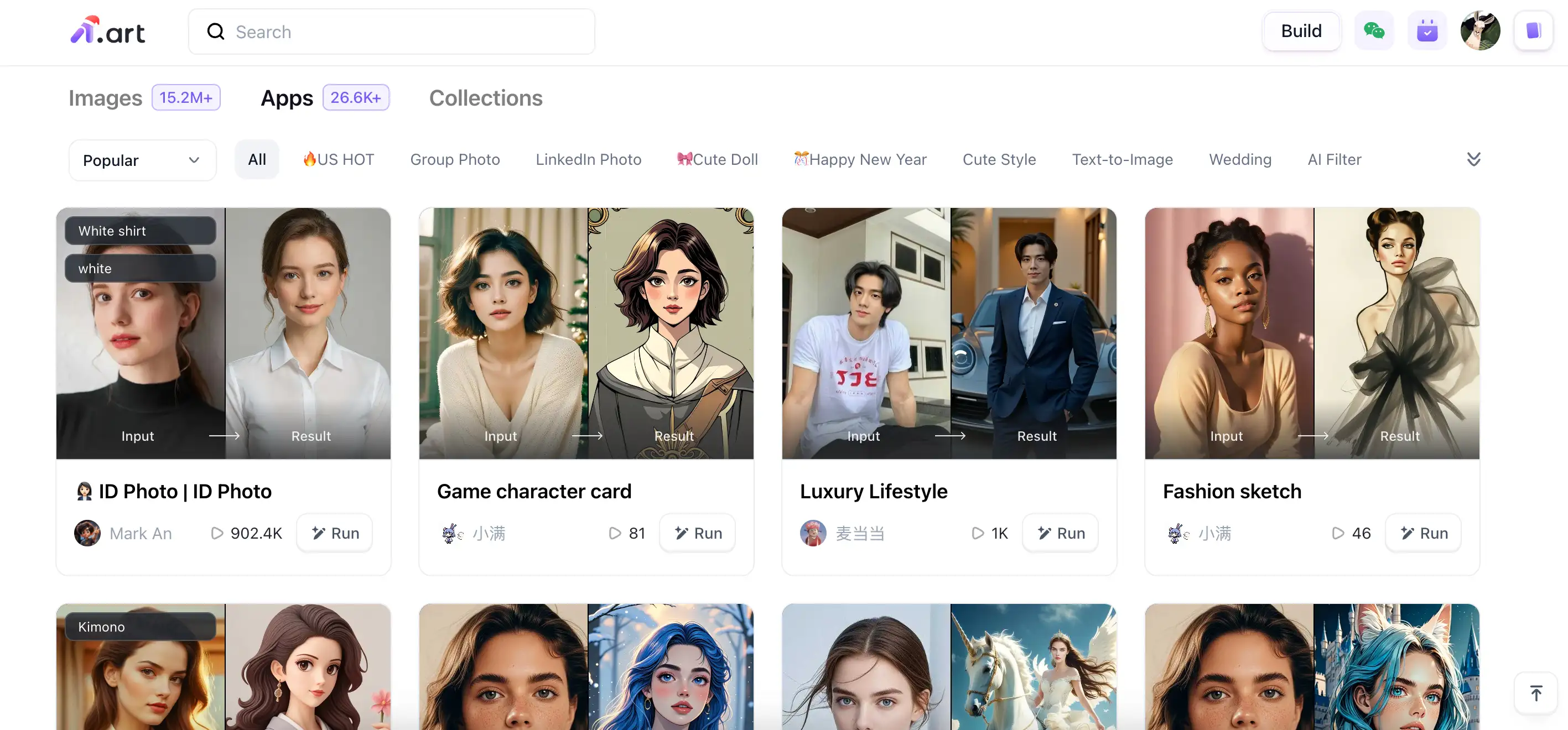Switch to the Apps tab
The image size is (1568, 730).
coord(287,98)
